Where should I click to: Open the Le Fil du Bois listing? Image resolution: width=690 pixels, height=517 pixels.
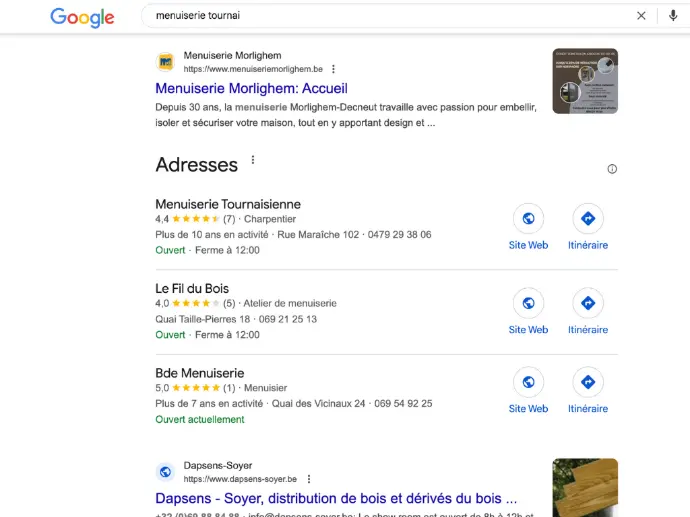coord(192,289)
